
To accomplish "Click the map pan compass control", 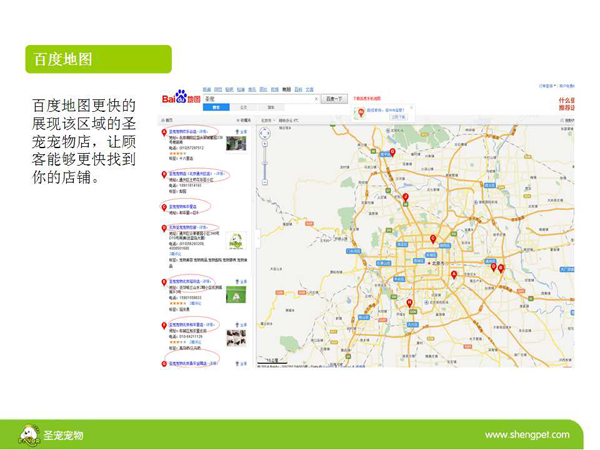I will 265,132.
